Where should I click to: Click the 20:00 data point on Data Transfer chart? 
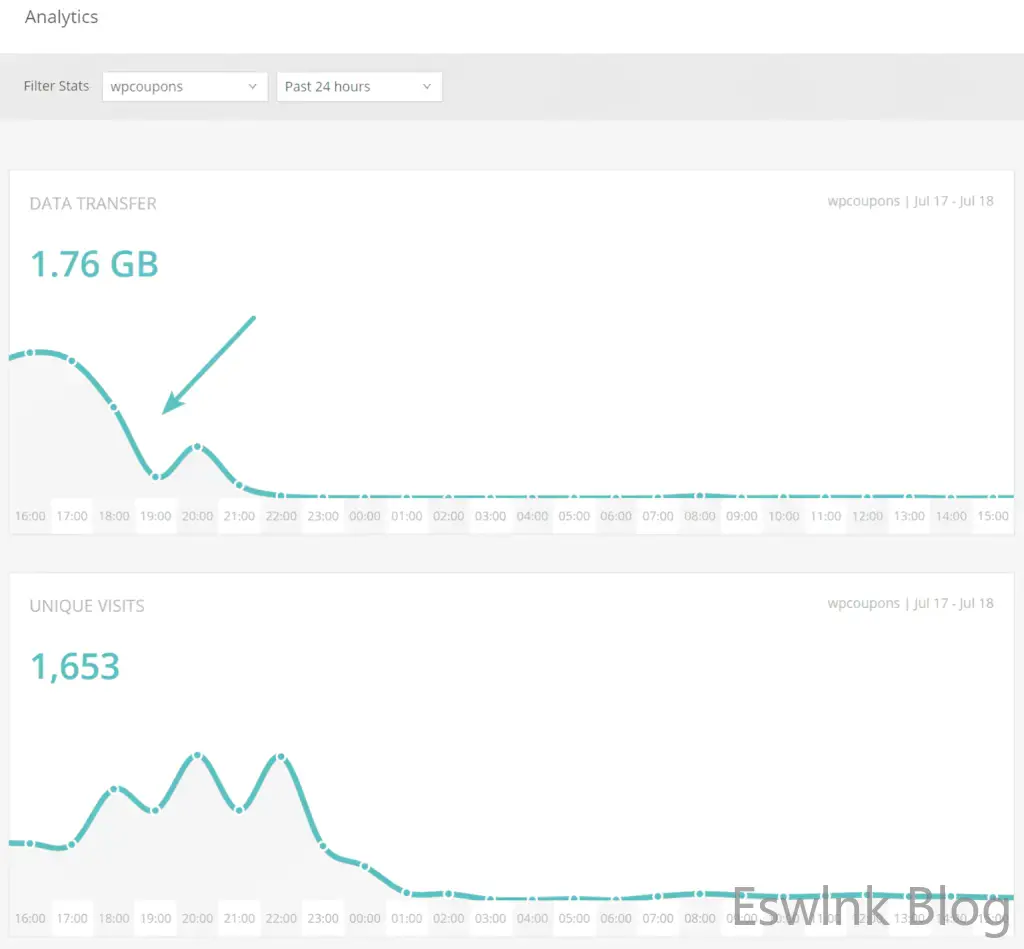198,446
